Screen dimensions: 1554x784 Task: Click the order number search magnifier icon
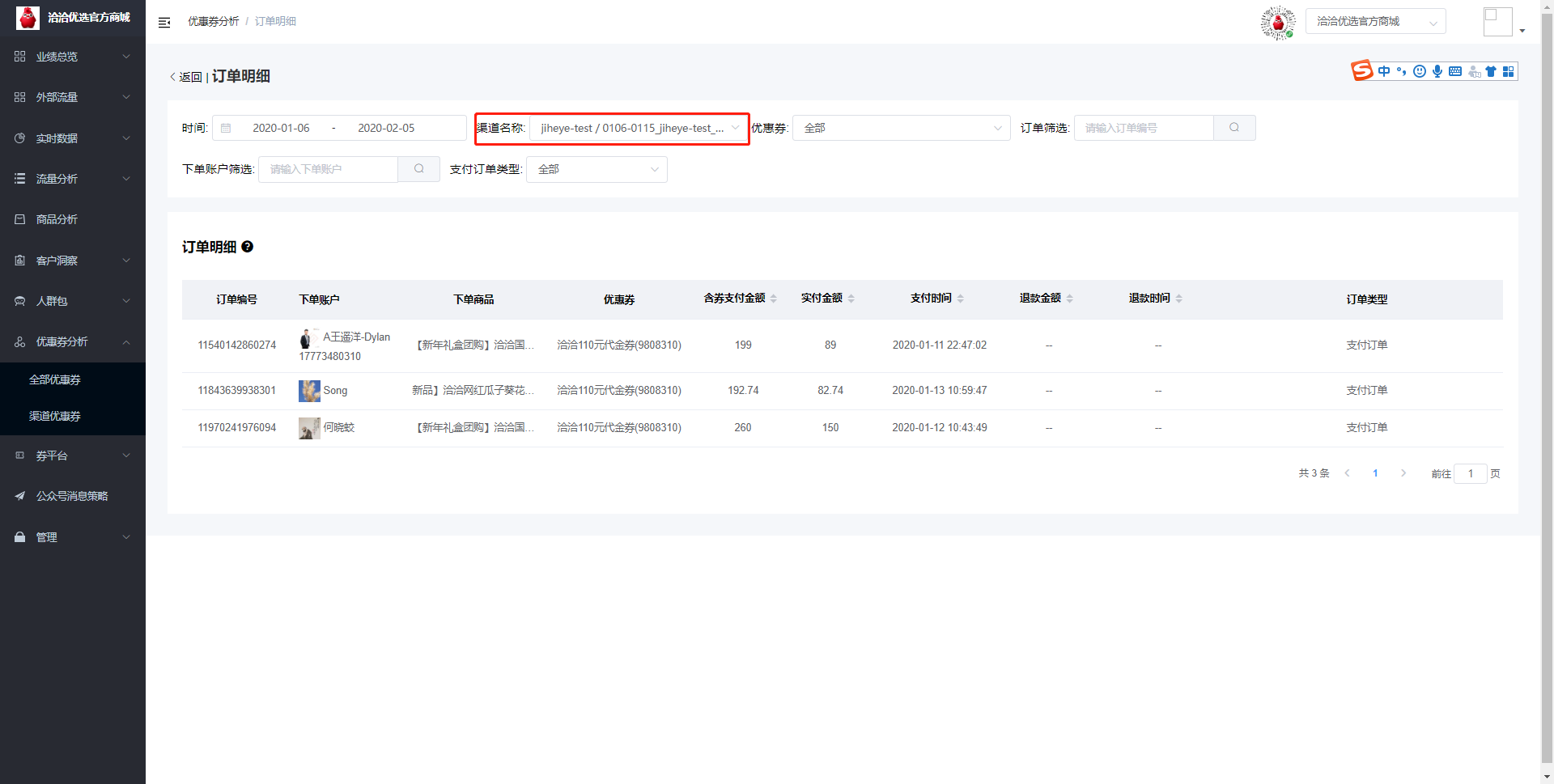pyautogui.click(x=1234, y=128)
